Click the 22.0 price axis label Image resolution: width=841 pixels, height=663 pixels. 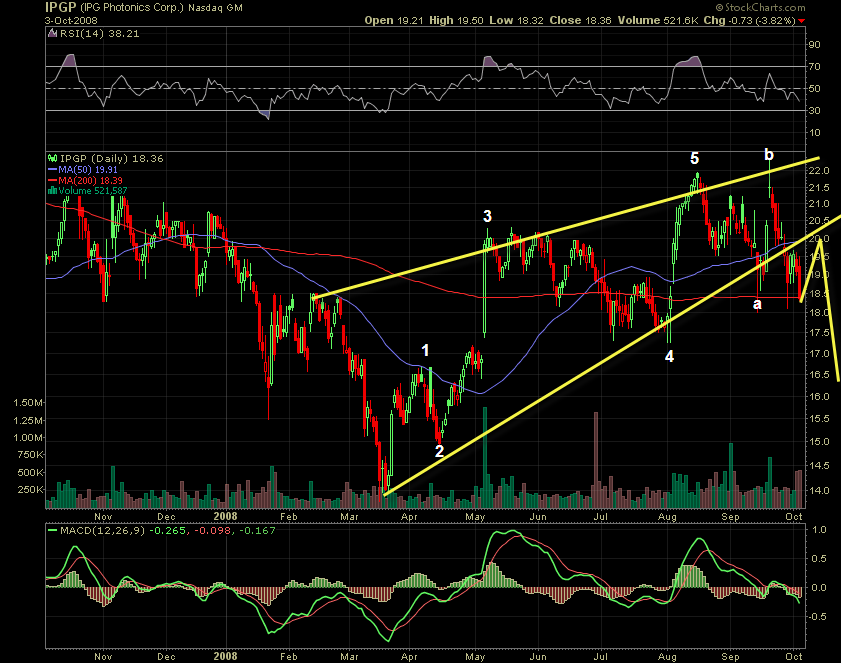coord(819,171)
